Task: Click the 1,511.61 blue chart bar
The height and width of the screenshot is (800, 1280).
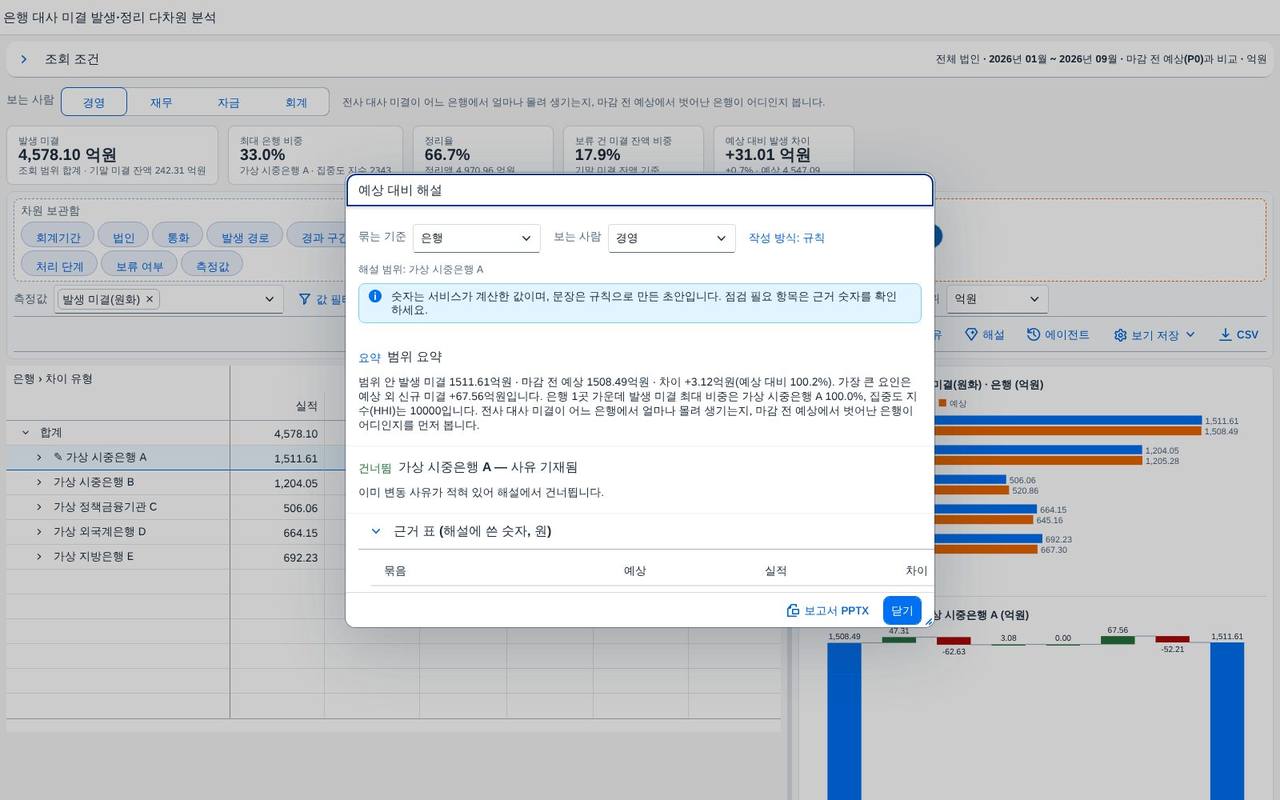Action: 1068,421
